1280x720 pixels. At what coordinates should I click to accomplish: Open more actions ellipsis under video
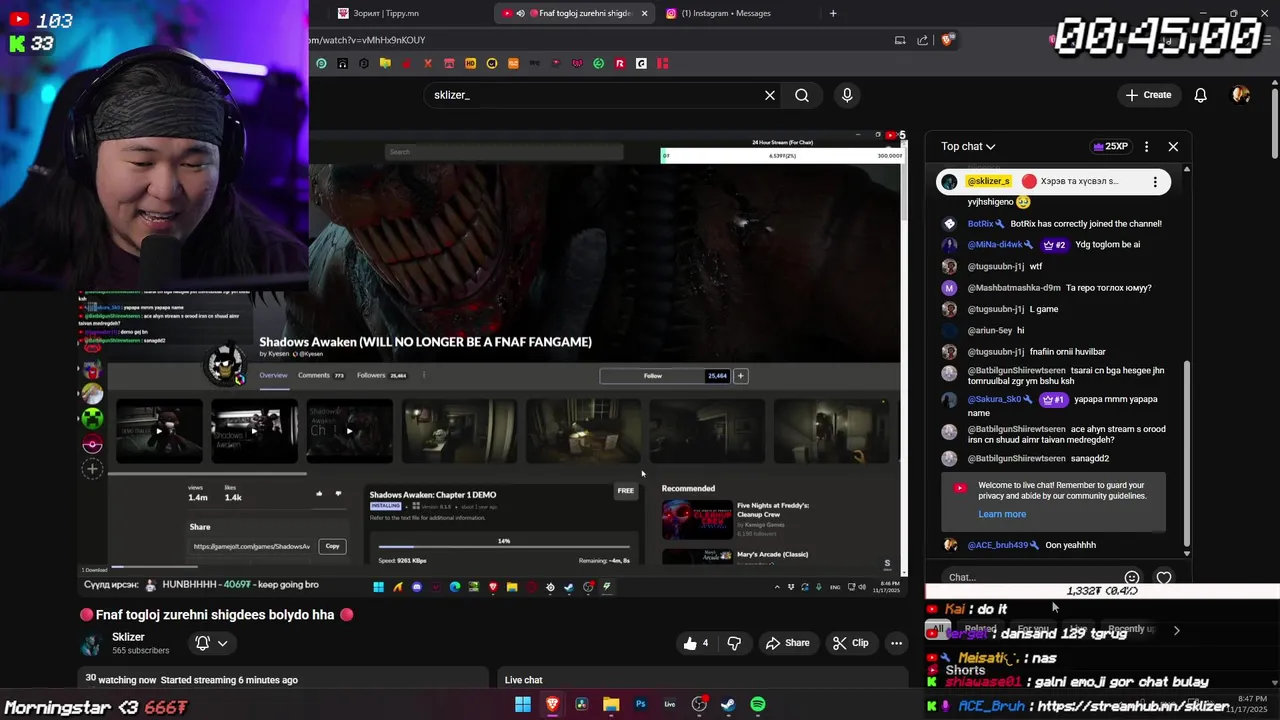click(897, 643)
